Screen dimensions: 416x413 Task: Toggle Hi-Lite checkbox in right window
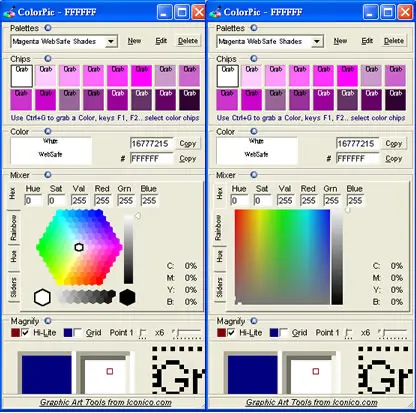[231, 333]
